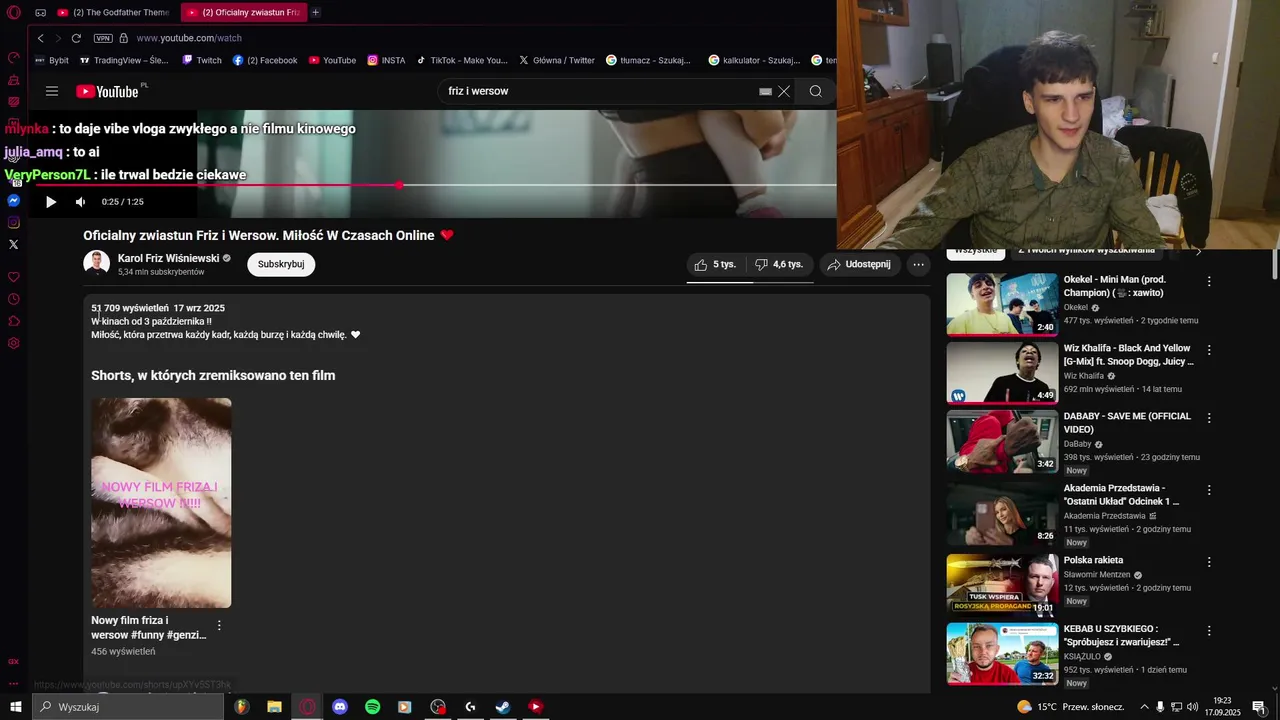Open the TradingView bookmark
This screenshot has height=720, width=1280.
(124, 60)
